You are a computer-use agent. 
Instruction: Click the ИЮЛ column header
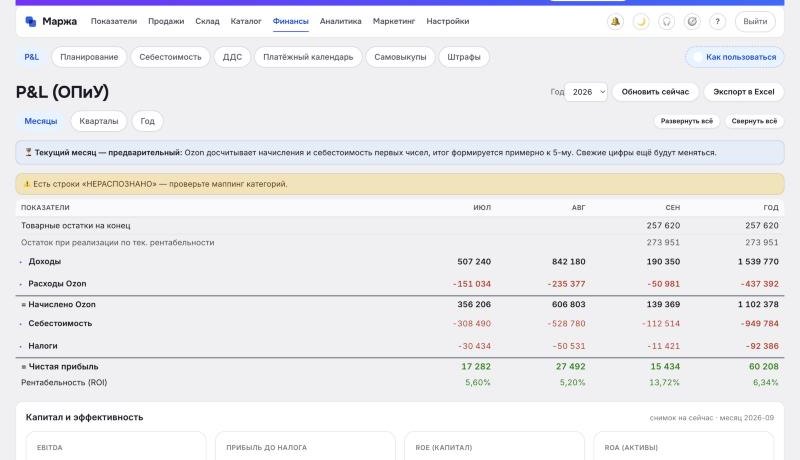[x=482, y=208]
